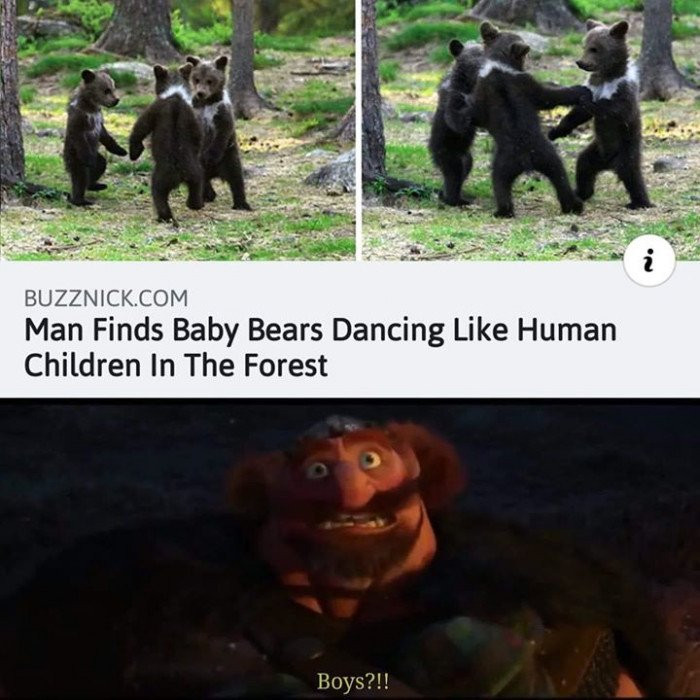Select the leftmost bear cub in left photo
The height and width of the screenshot is (700, 700).
tap(93, 137)
